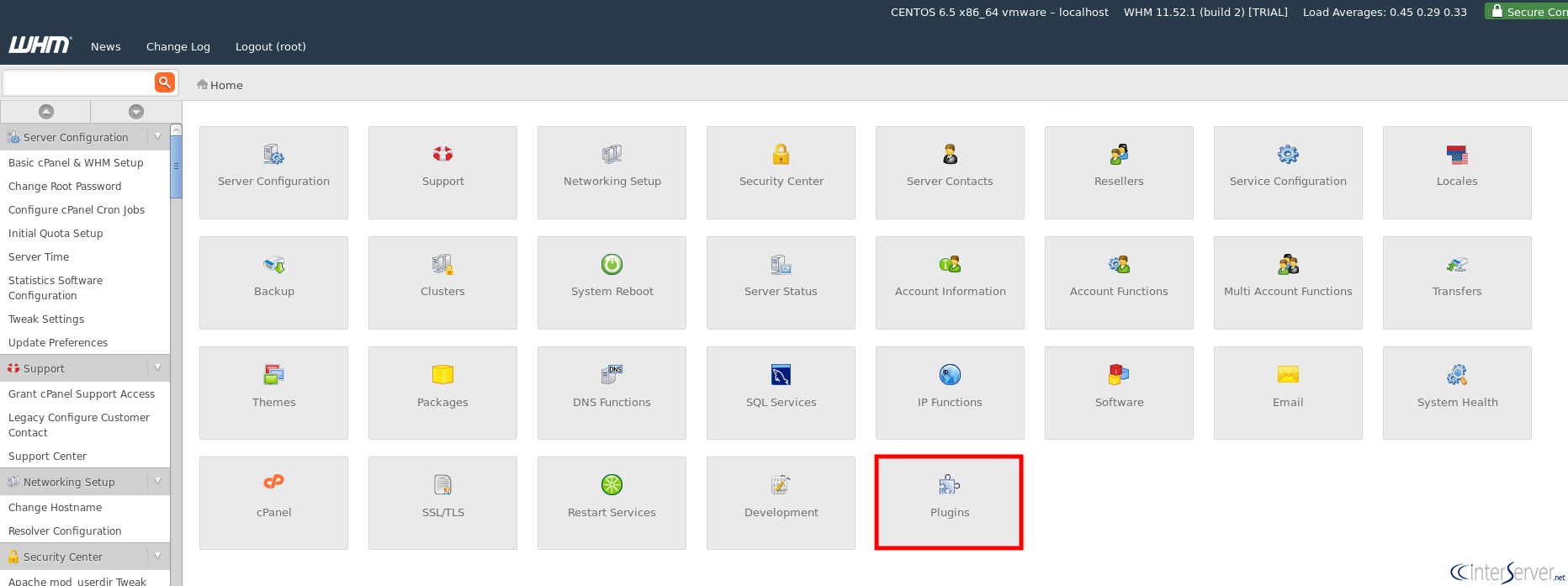Click the orange search magnifier button
The image size is (1568, 586).
[165, 82]
